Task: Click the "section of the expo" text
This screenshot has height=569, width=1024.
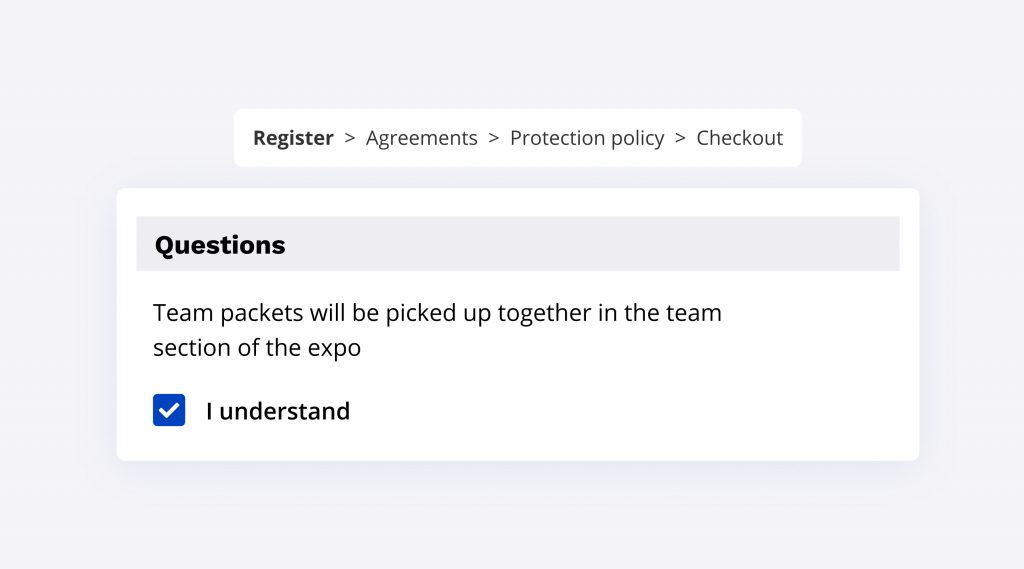Action: [257, 348]
